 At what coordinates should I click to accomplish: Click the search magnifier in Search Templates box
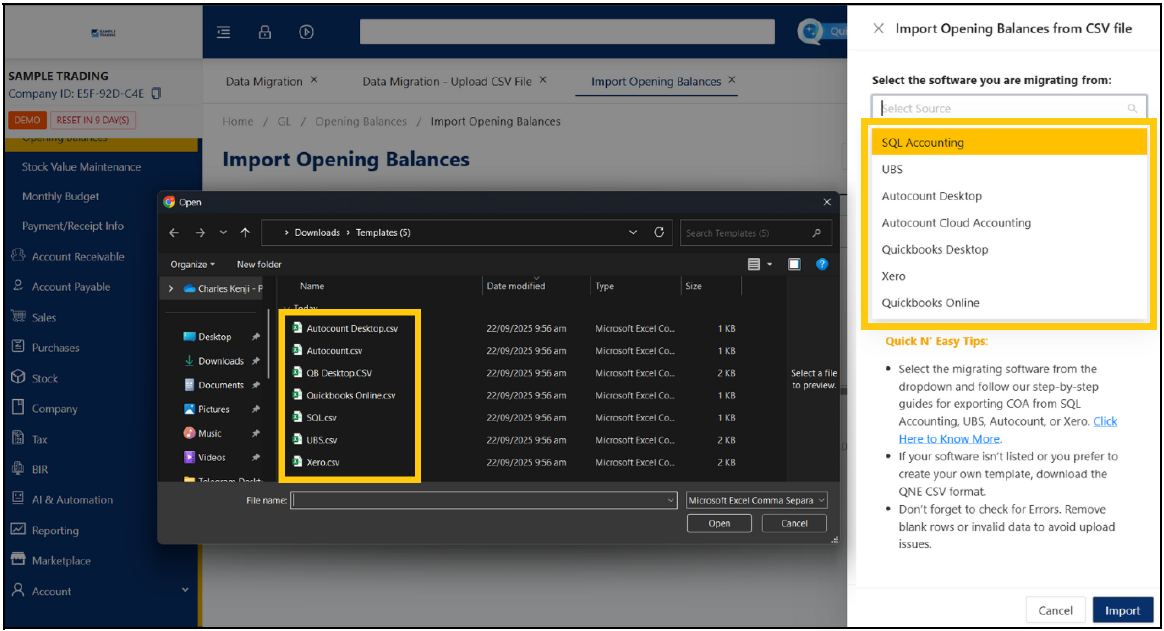[817, 233]
